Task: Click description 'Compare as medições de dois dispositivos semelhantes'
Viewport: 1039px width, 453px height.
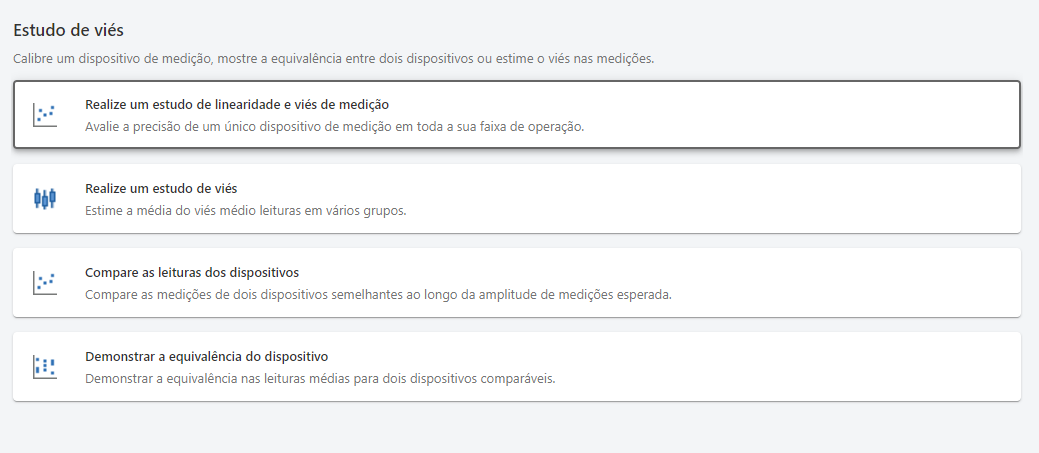Action: pyautogui.click(x=378, y=295)
